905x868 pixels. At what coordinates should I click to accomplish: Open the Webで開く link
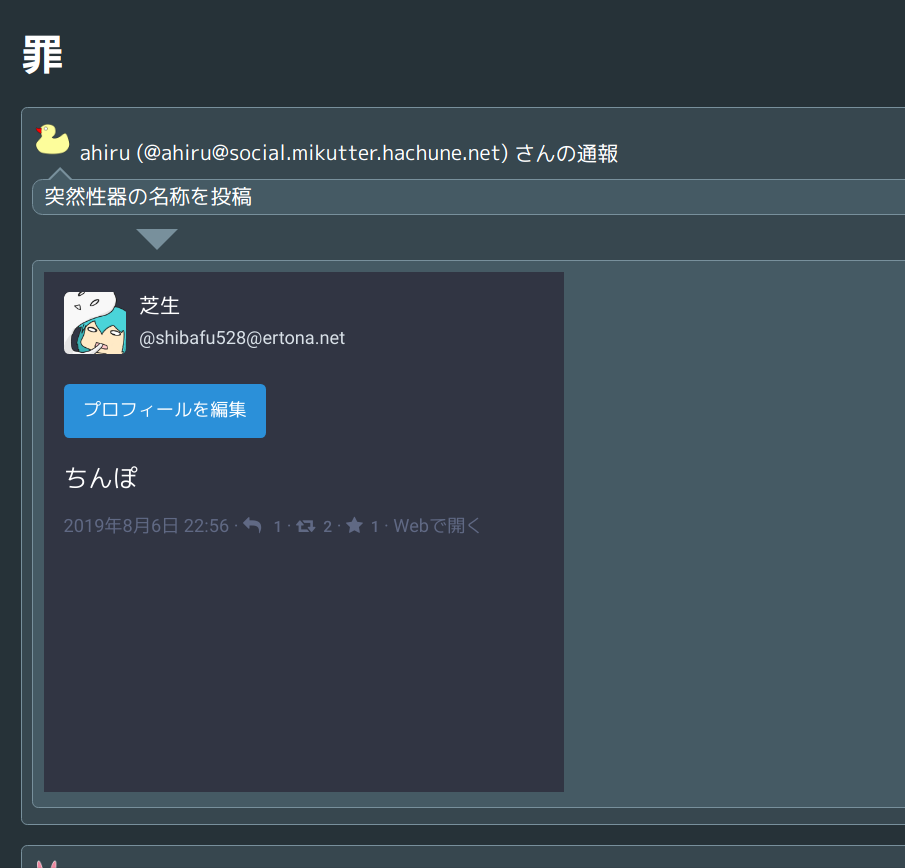pos(437,526)
